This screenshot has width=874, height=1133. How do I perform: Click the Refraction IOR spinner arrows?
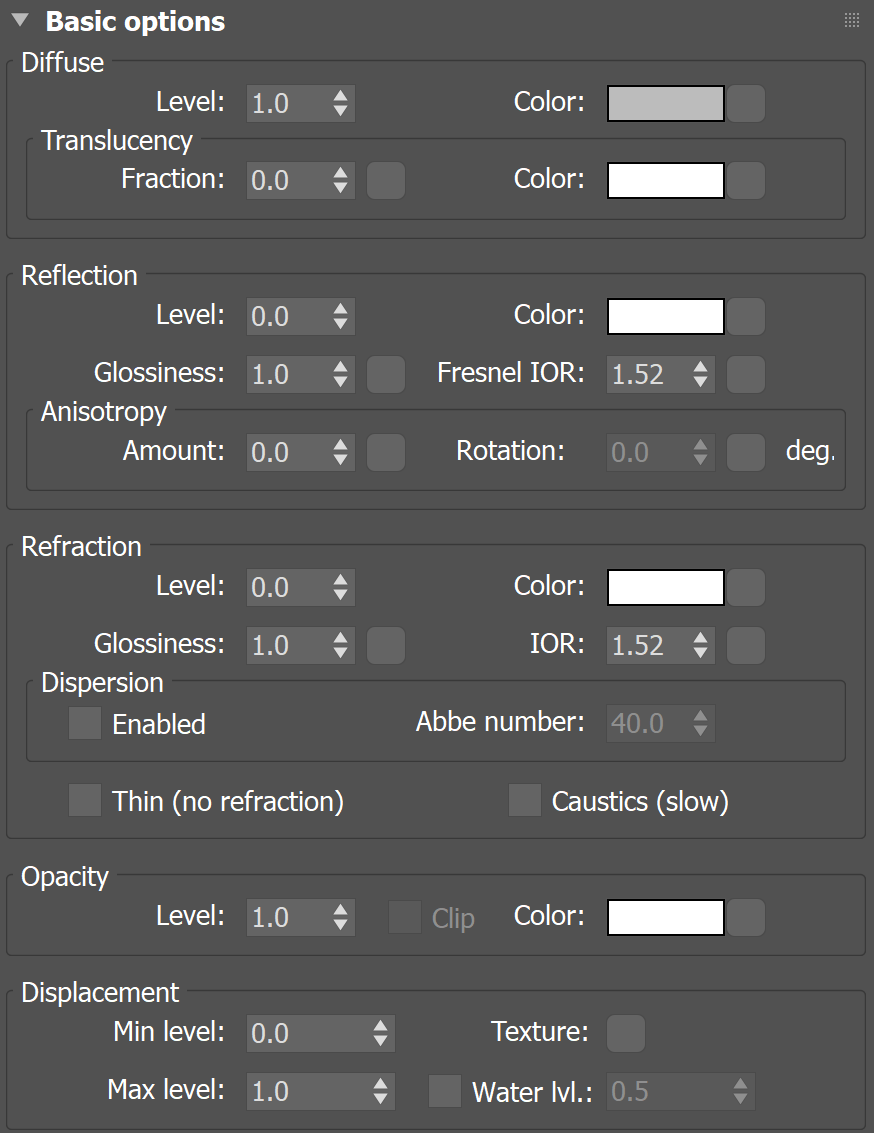[701, 645]
